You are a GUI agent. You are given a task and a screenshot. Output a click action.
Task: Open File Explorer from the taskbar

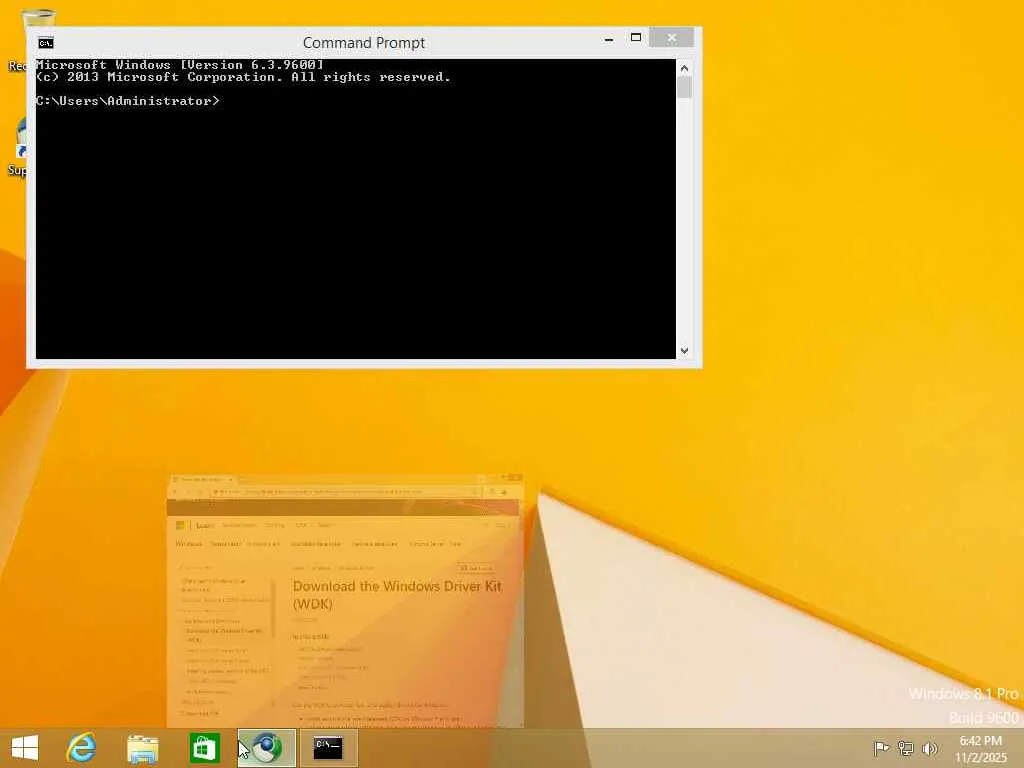click(142, 748)
